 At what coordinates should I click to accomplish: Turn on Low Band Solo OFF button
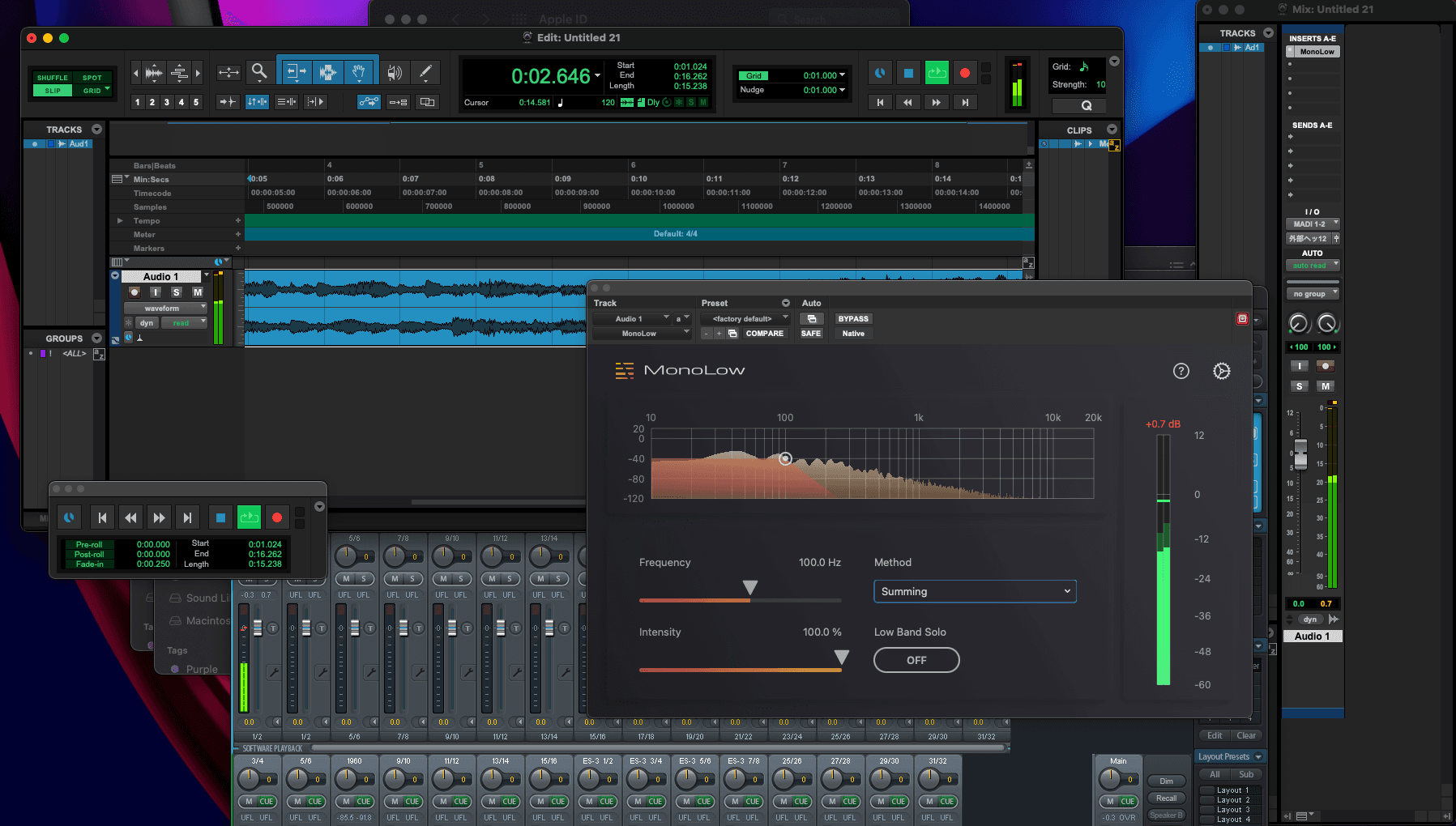click(x=916, y=660)
